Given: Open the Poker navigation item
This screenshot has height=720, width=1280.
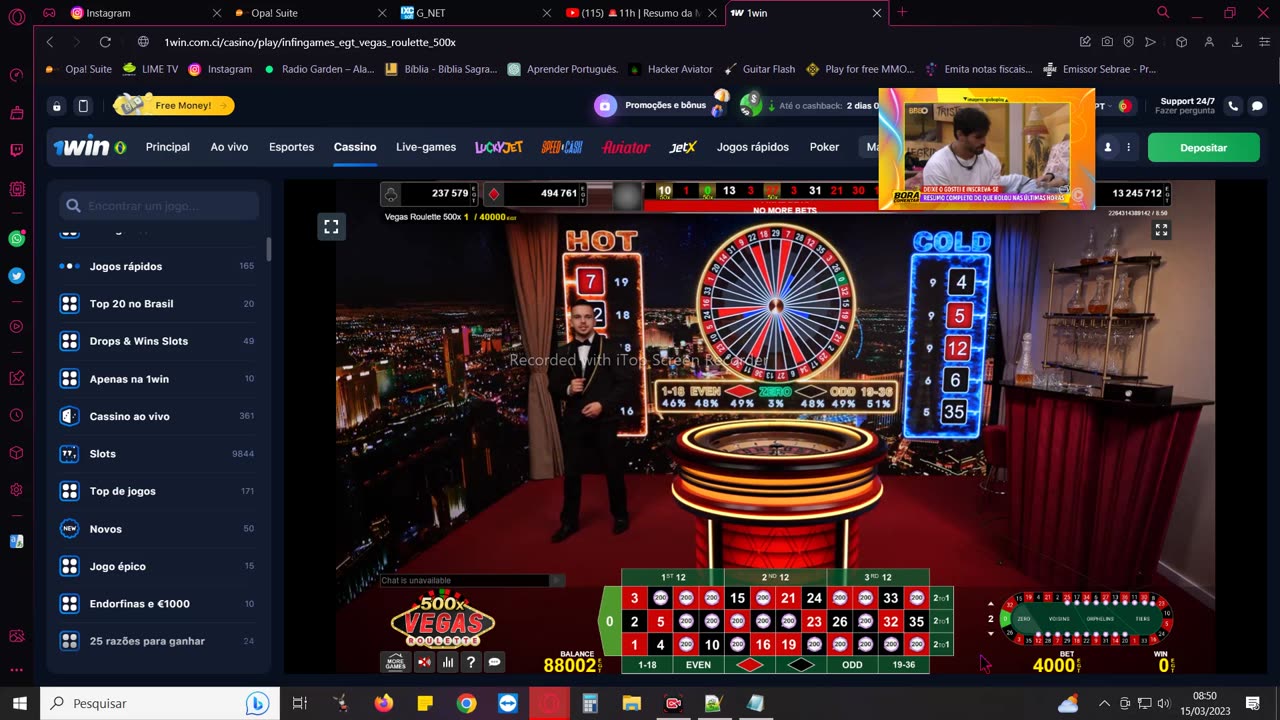Looking at the screenshot, I should point(824,147).
